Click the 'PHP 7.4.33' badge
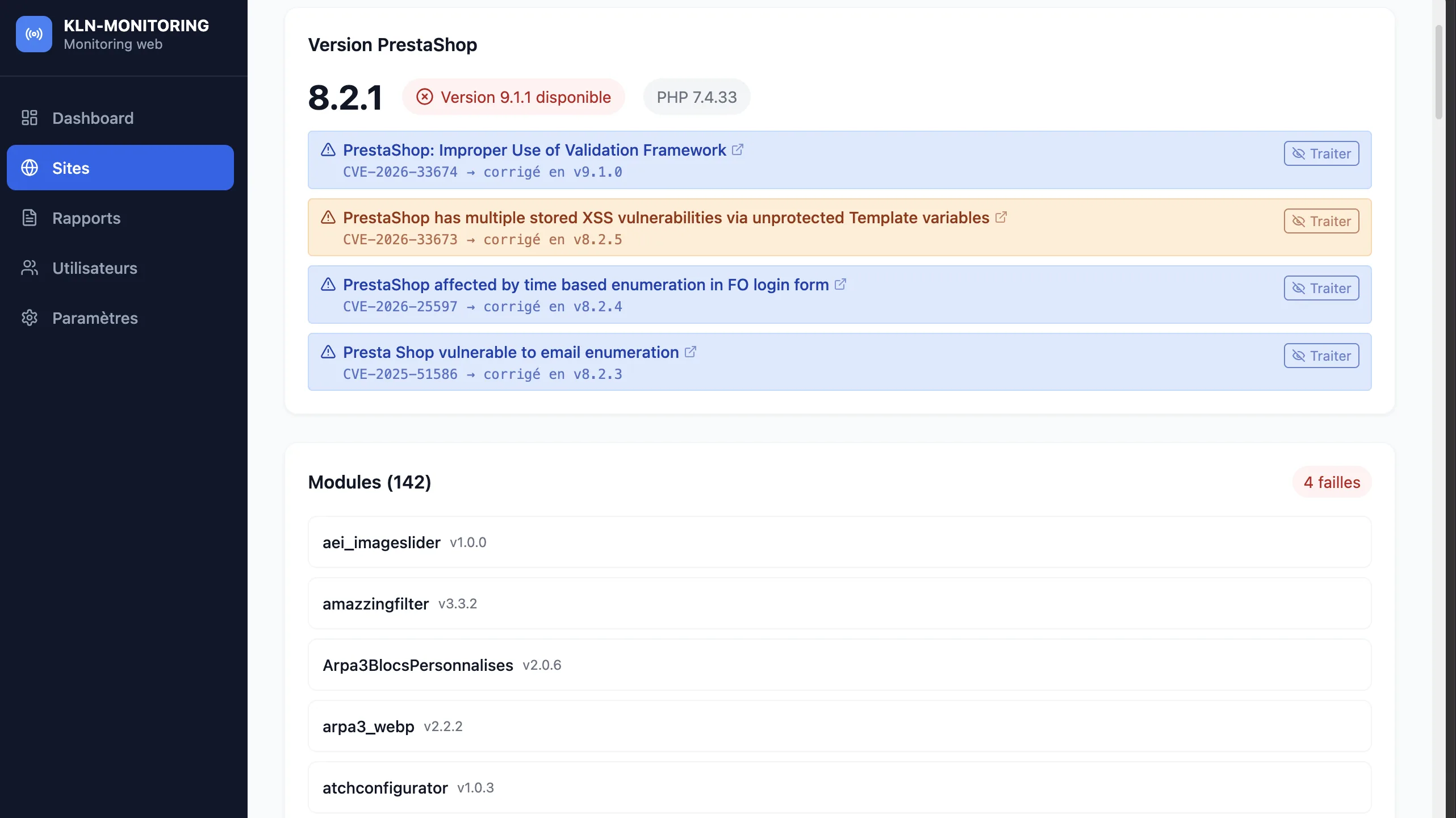 pyautogui.click(x=697, y=97)
